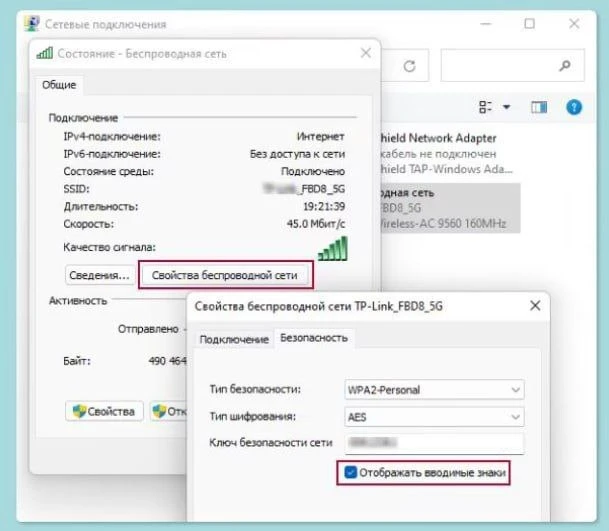
Task: Close the Network Connections window
Action: pos(574,24)
